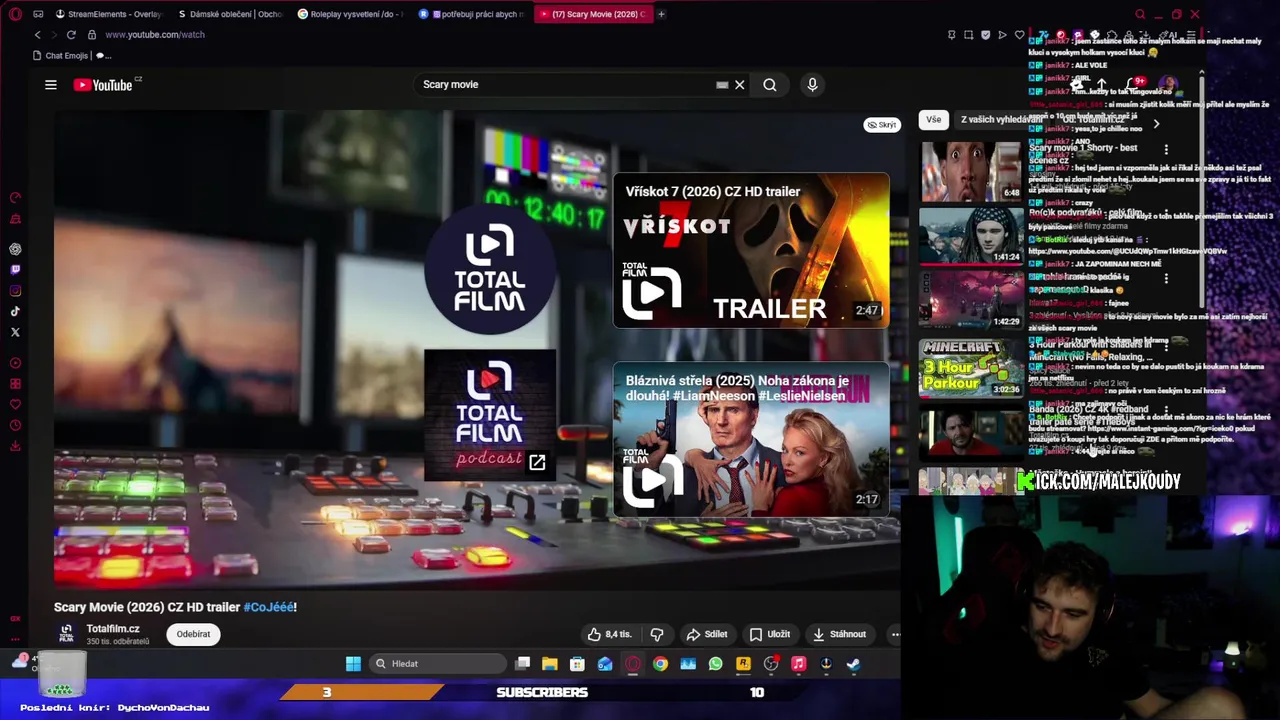Open Task View on the taskbar
Screen dimensions: 1280x720
click(522, 664)
